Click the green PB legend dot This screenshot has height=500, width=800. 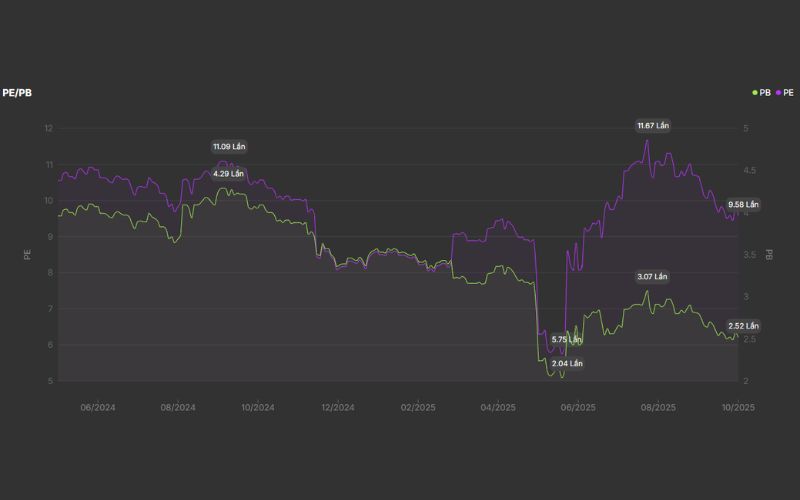pos(755,92)
